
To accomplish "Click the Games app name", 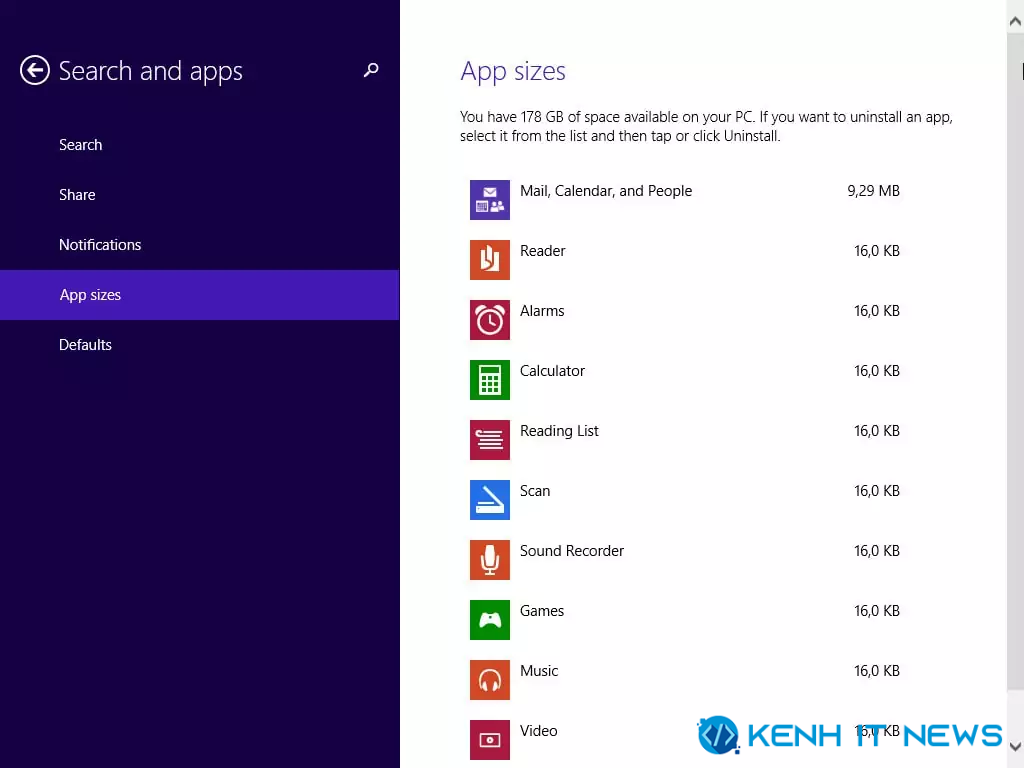I will [x=542, y=611].
